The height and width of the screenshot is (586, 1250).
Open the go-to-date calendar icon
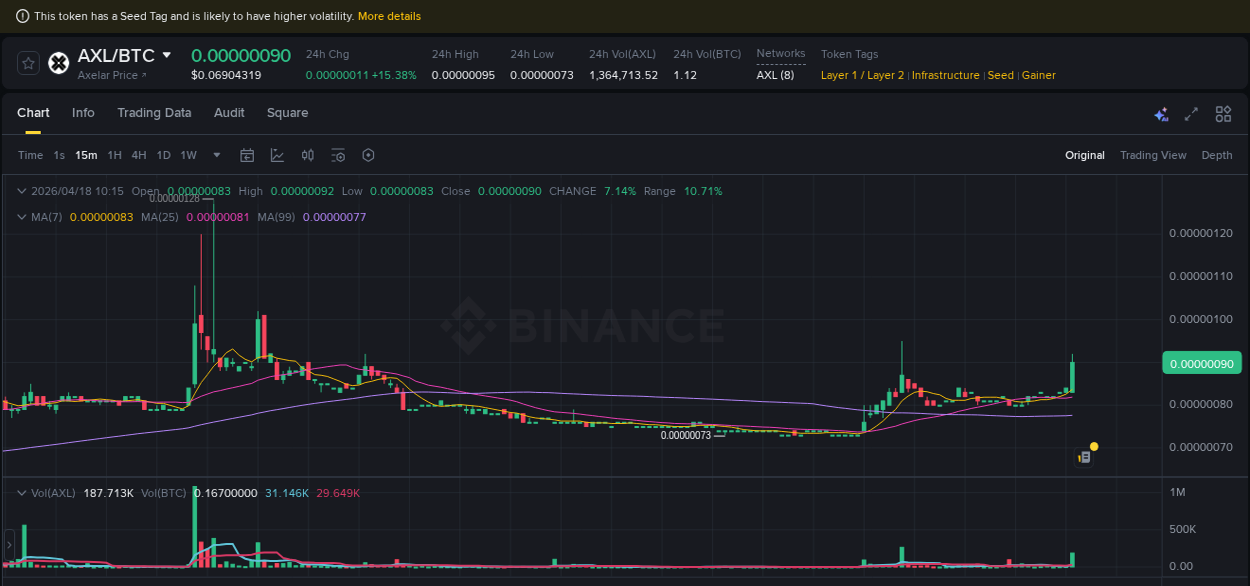click(247, 155)
